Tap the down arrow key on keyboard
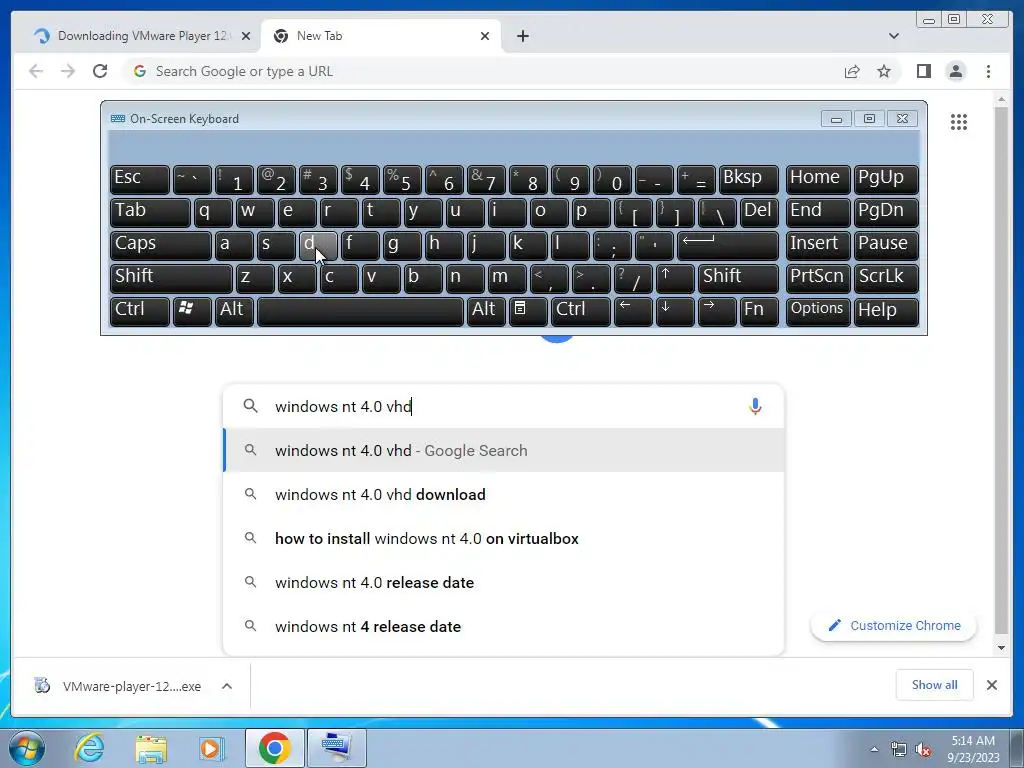Viewport: 1024px width, 768px height. pos(675,311)
